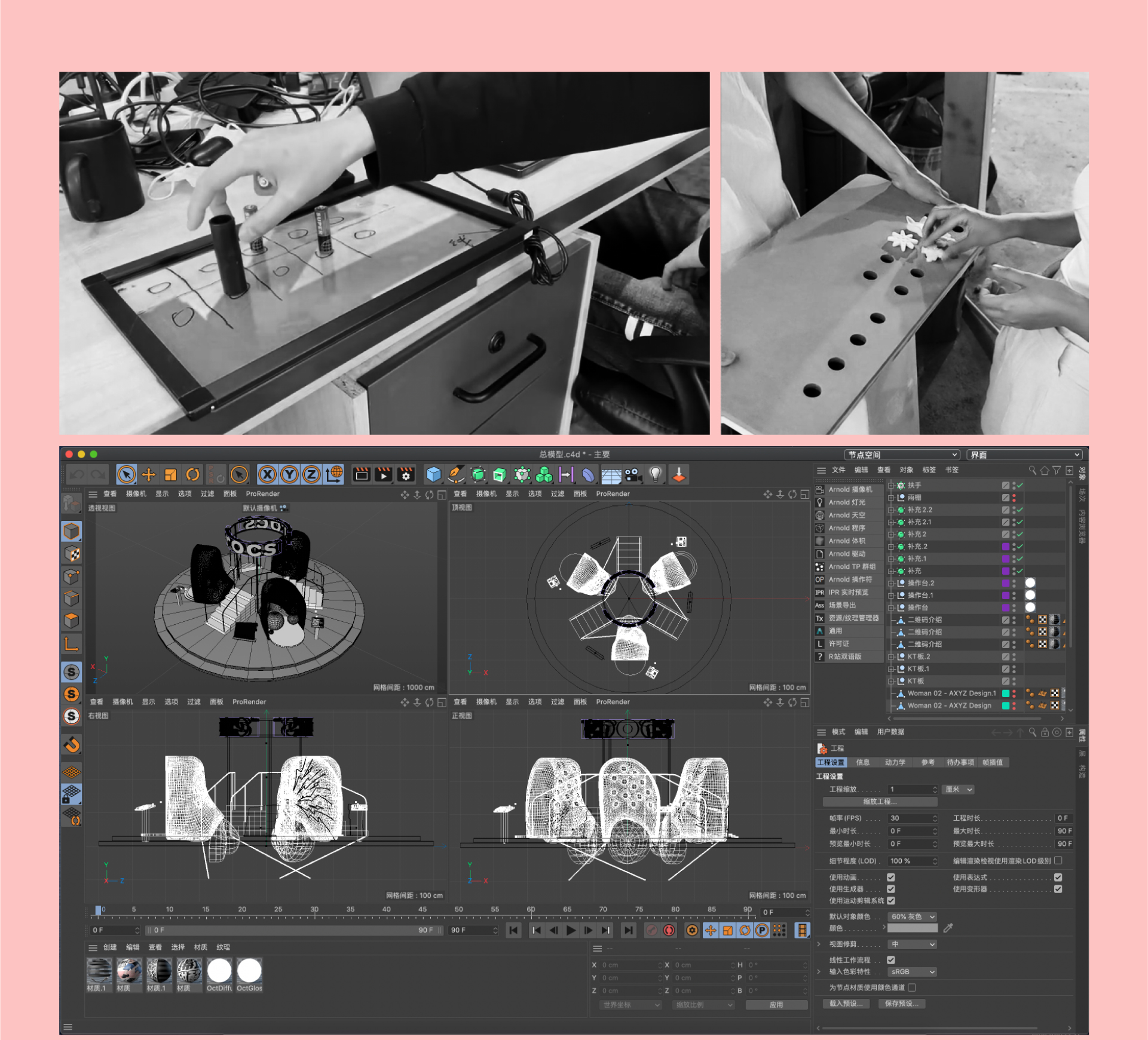Uncheck the 使用动画 checkbox
The width and height of the screenshot is (1148, 1040).
[890, 877]
